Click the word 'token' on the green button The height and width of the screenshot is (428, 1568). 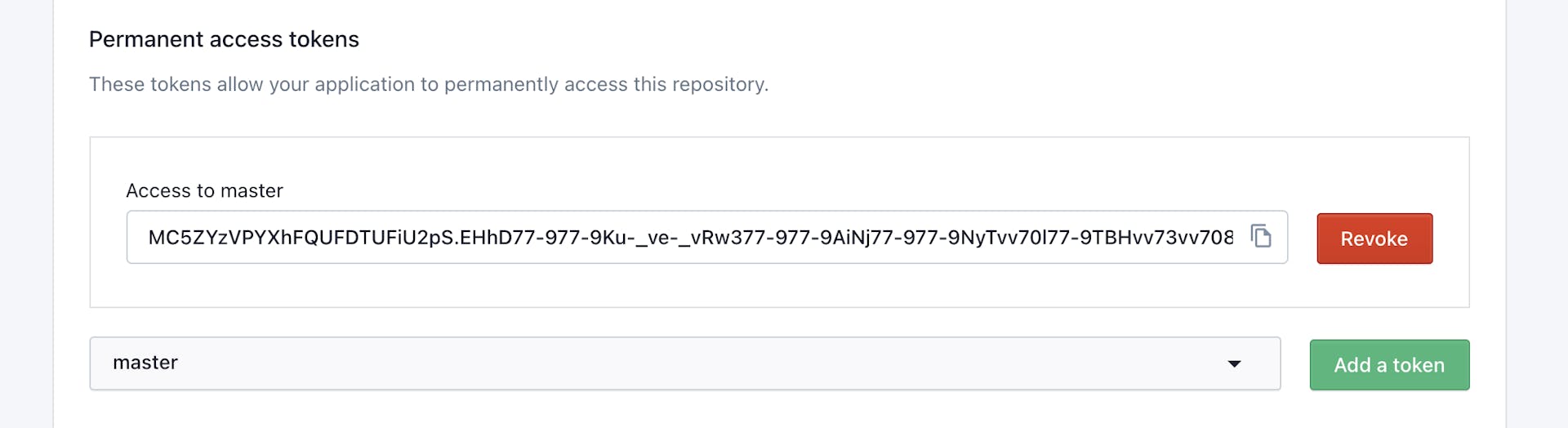click(x=1419, y=365)
